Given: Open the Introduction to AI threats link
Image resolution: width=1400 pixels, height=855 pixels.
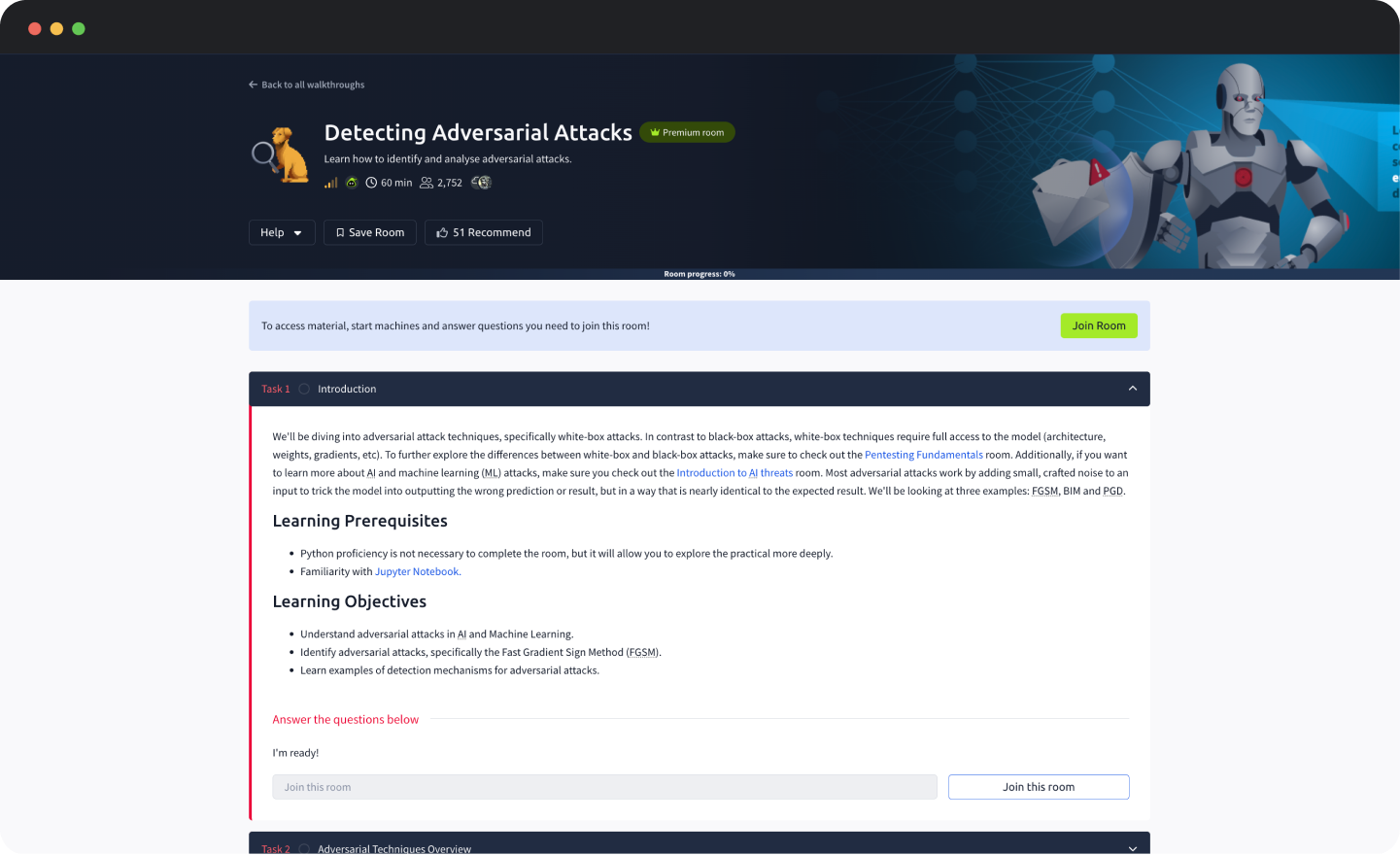Looking at the screenshot, I should 734,473.
